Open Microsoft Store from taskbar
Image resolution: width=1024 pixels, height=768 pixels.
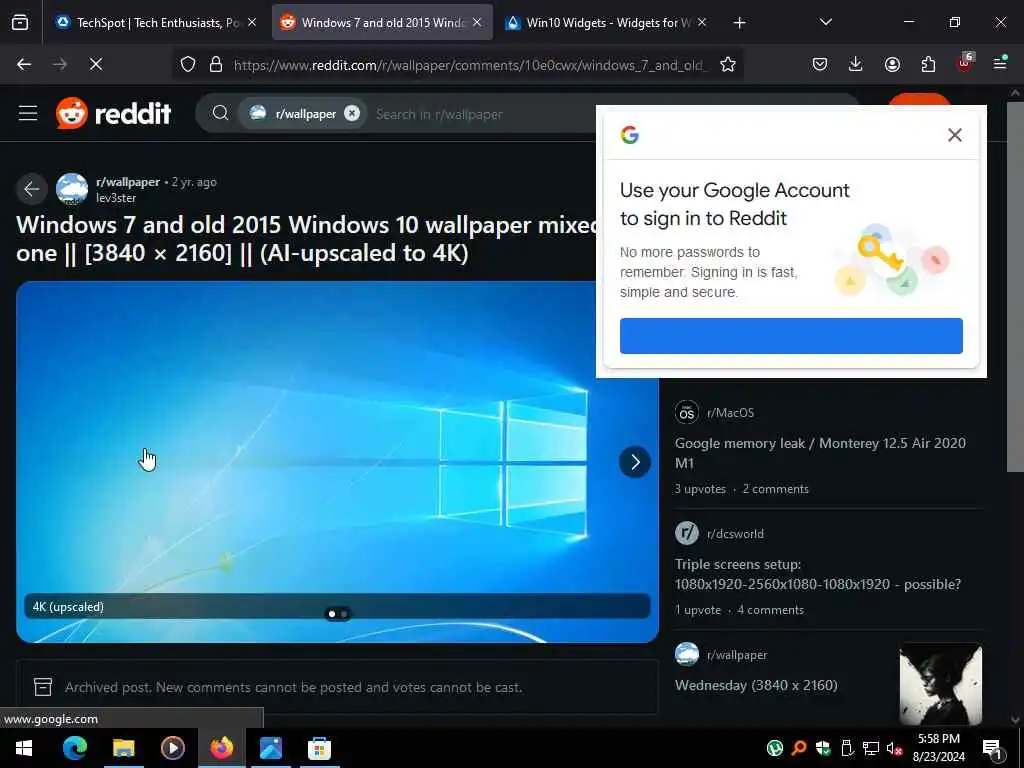319,748
